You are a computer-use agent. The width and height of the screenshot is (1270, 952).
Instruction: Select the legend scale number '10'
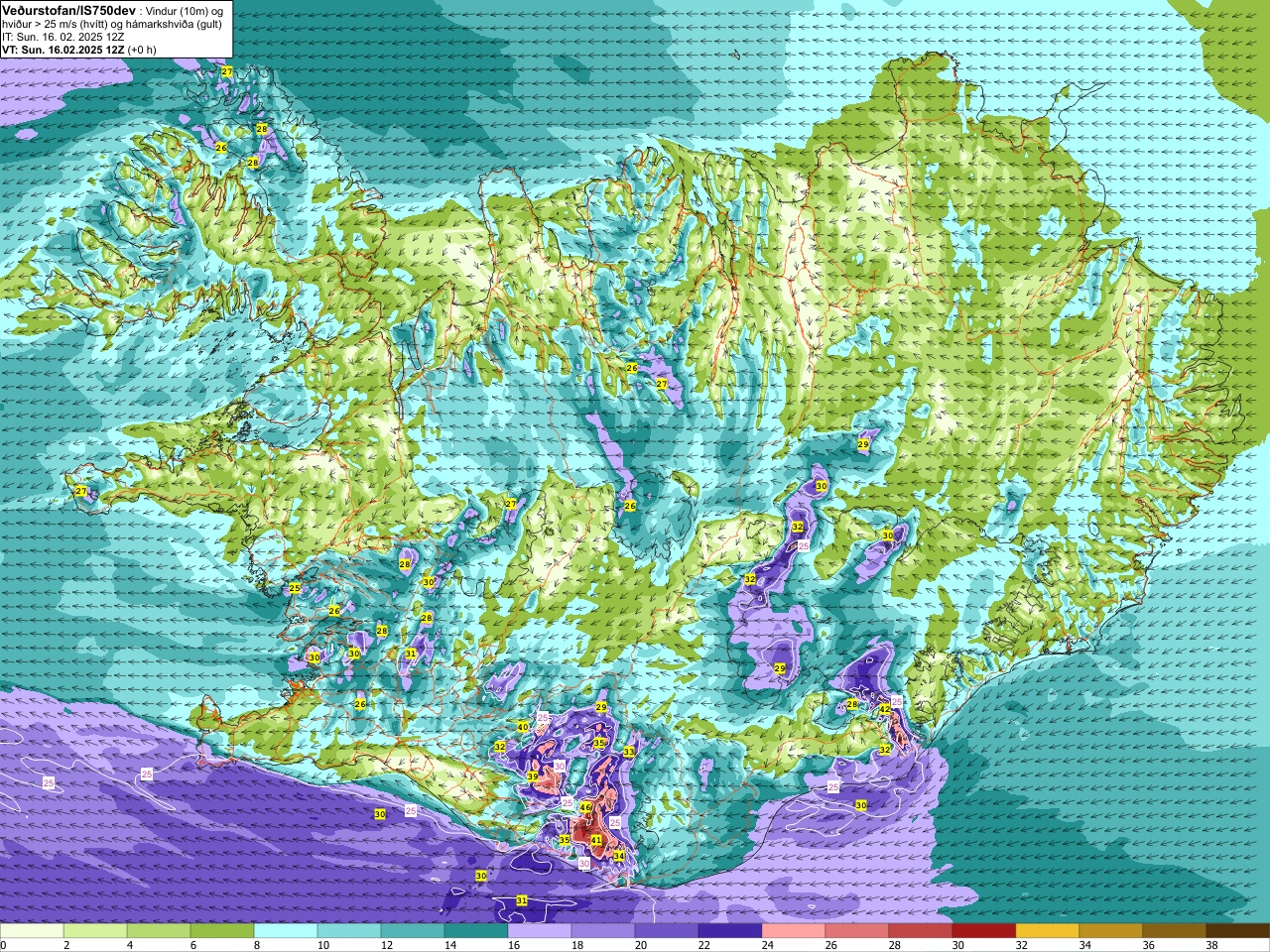click(x=323, y=945)
